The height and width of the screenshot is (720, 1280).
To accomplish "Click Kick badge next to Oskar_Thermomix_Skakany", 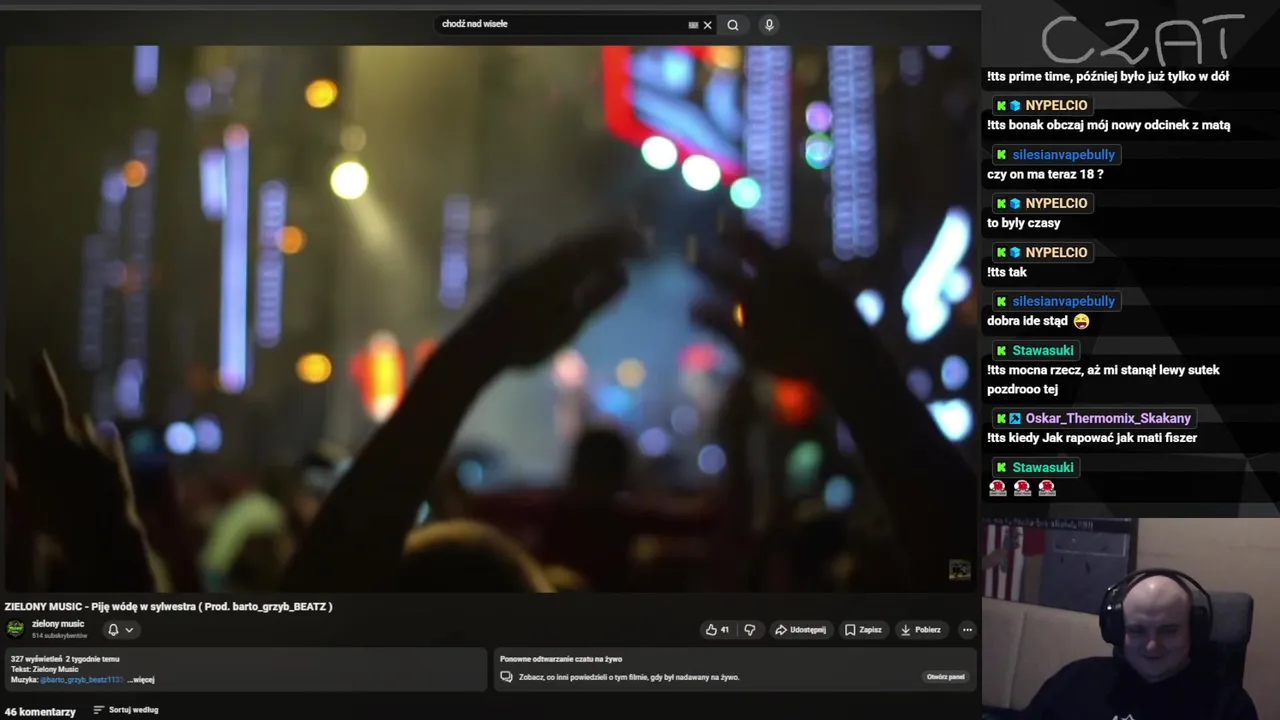I will tap(1001, 418).
